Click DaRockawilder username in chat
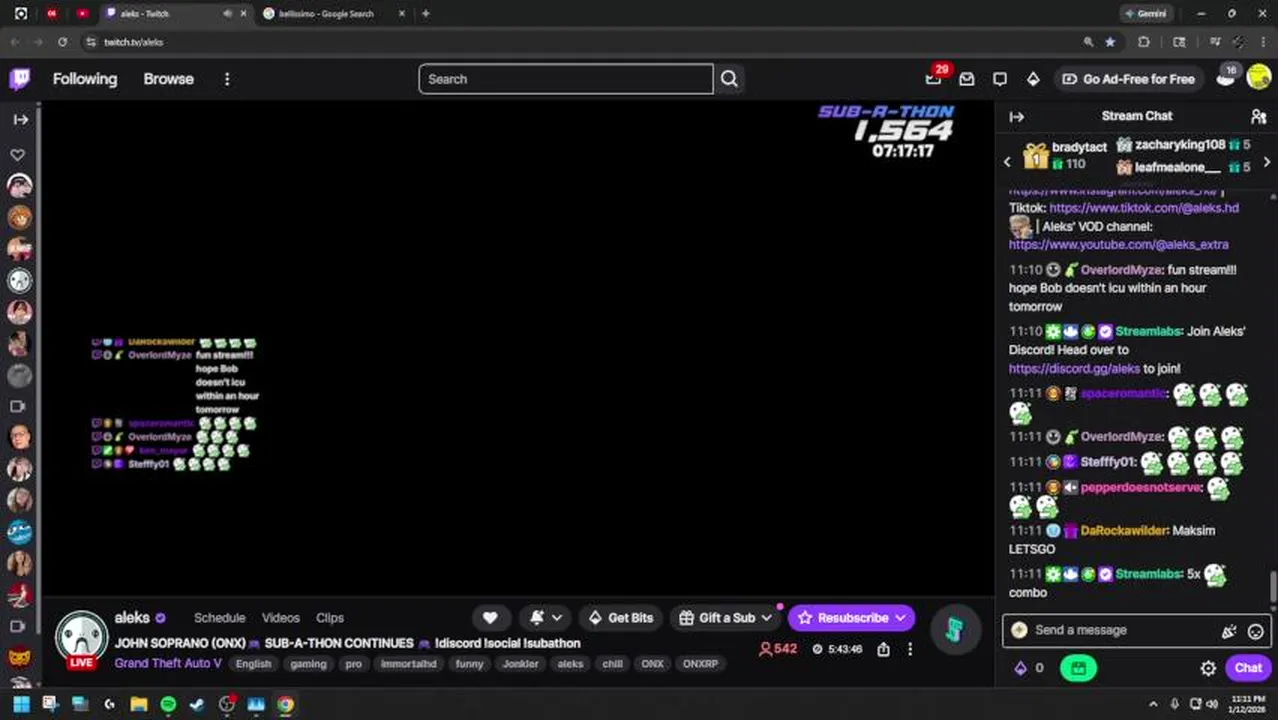 (1124, 531)
